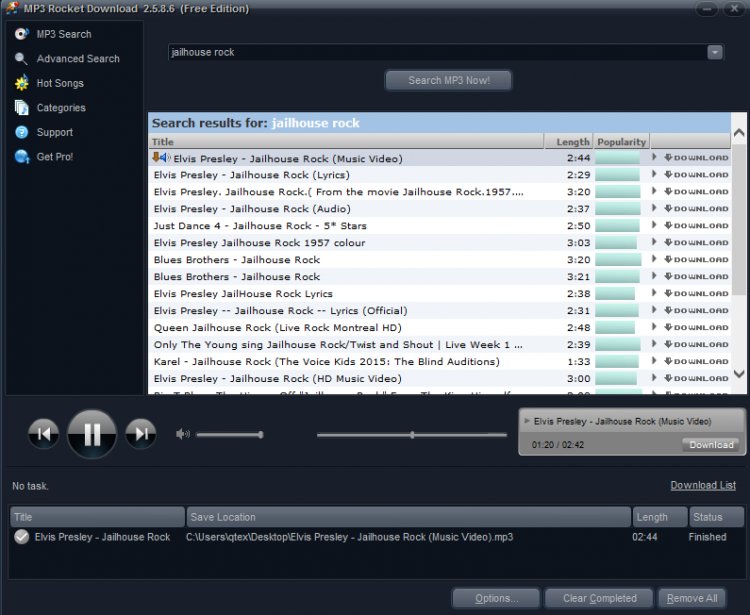750x615 pixels.
Task: Expand the search history dropdown arrow
Action: pos(715,52)
